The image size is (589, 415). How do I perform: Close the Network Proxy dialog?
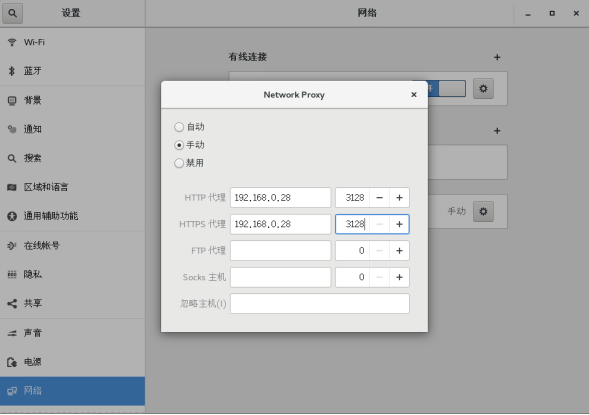point(414,95)
